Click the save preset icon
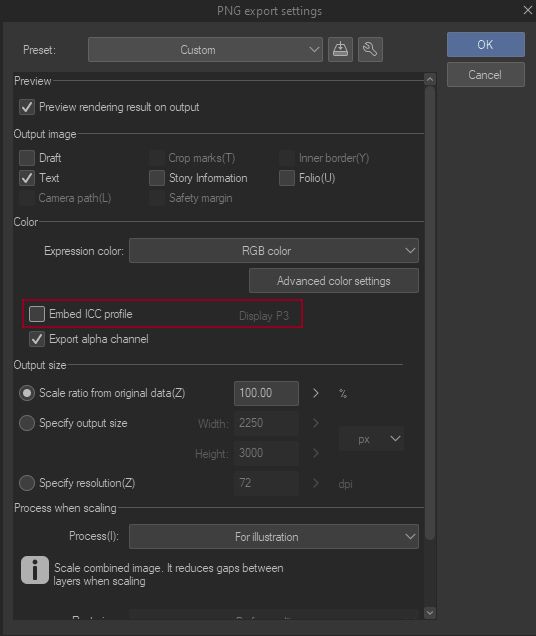The height and width of the screenshot is (636, 536). tap(340, 49)
